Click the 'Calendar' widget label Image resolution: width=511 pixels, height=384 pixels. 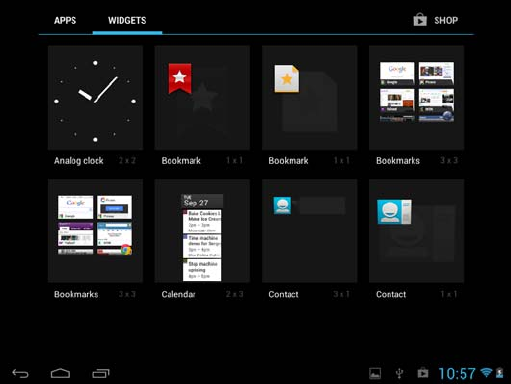click(178, 294)
